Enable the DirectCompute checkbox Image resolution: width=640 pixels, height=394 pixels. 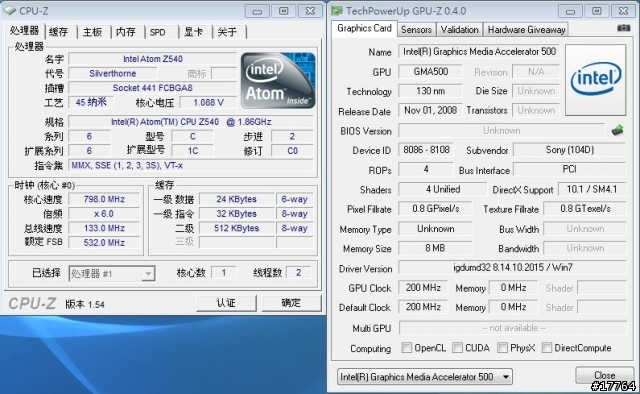547,347
